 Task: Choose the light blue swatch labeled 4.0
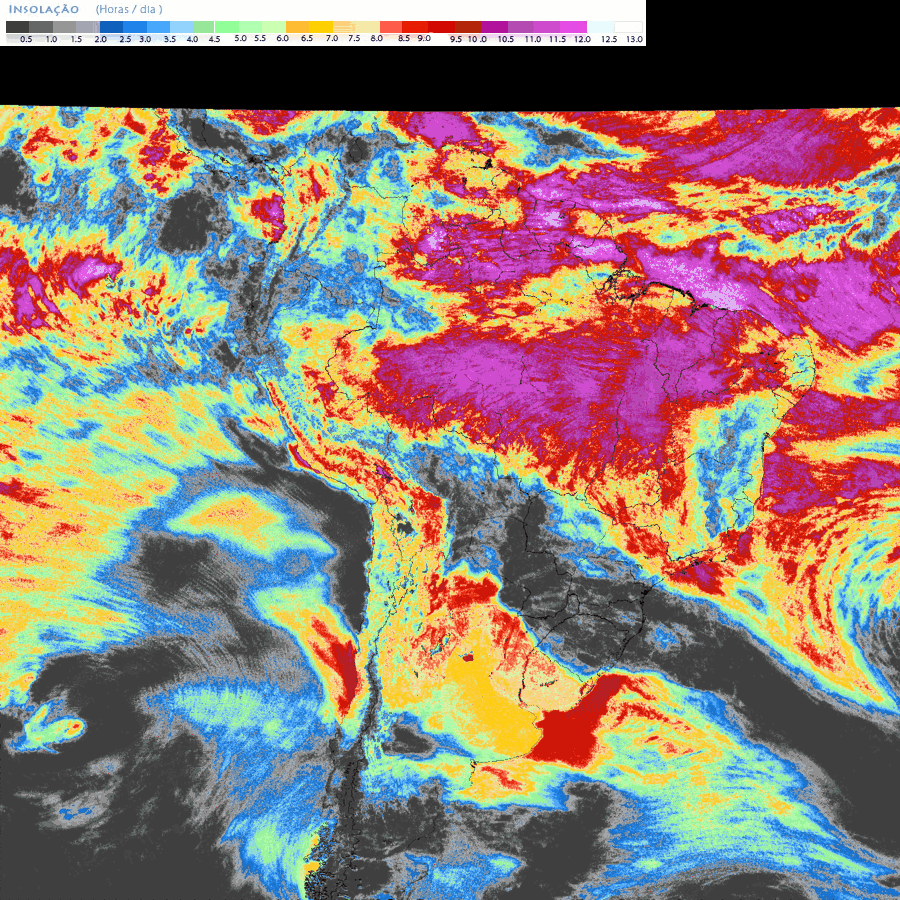pyautogui.click(x=181, y=27)
